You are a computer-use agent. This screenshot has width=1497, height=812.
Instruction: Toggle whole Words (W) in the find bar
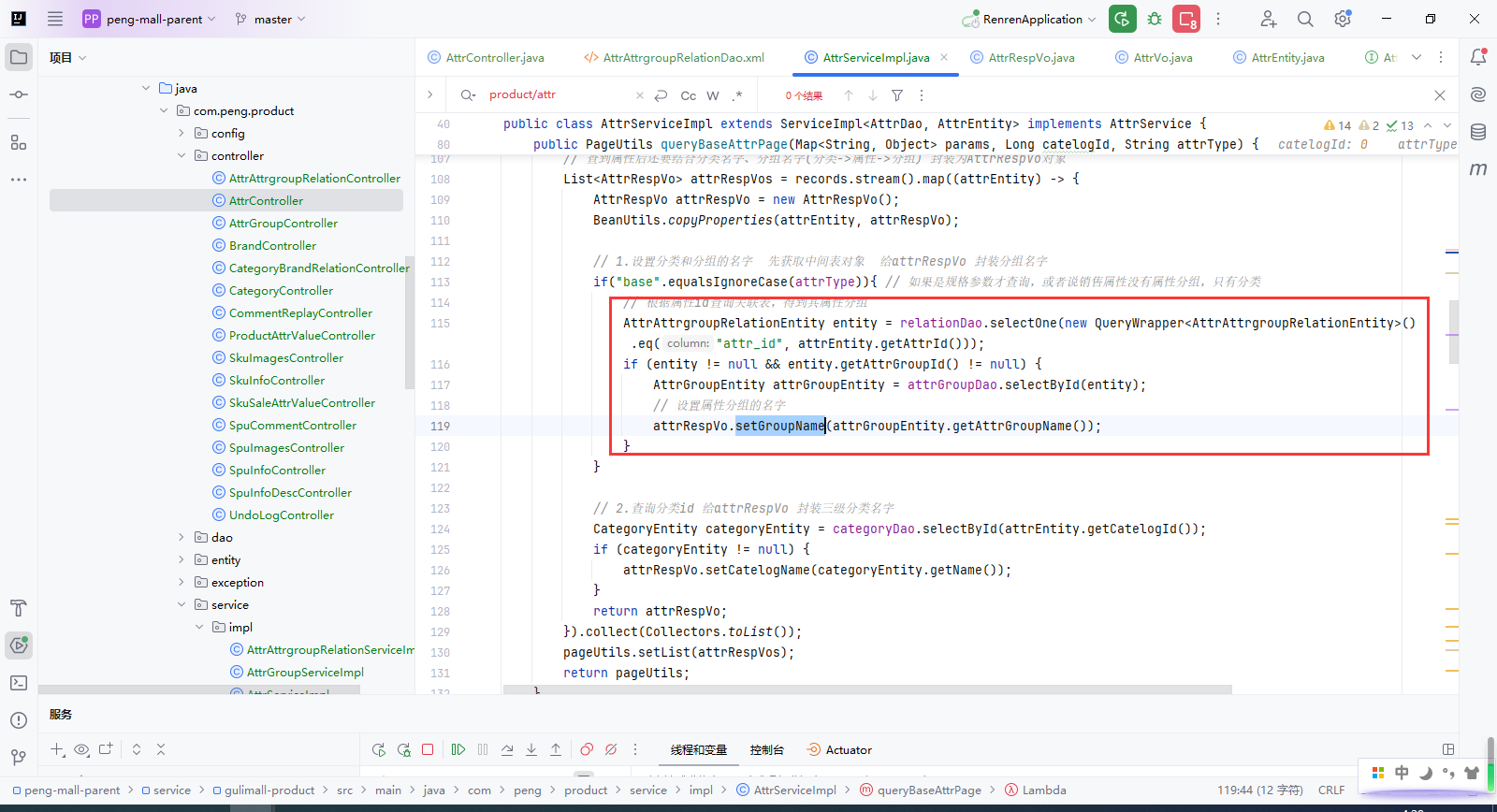[x=713, y=95]
